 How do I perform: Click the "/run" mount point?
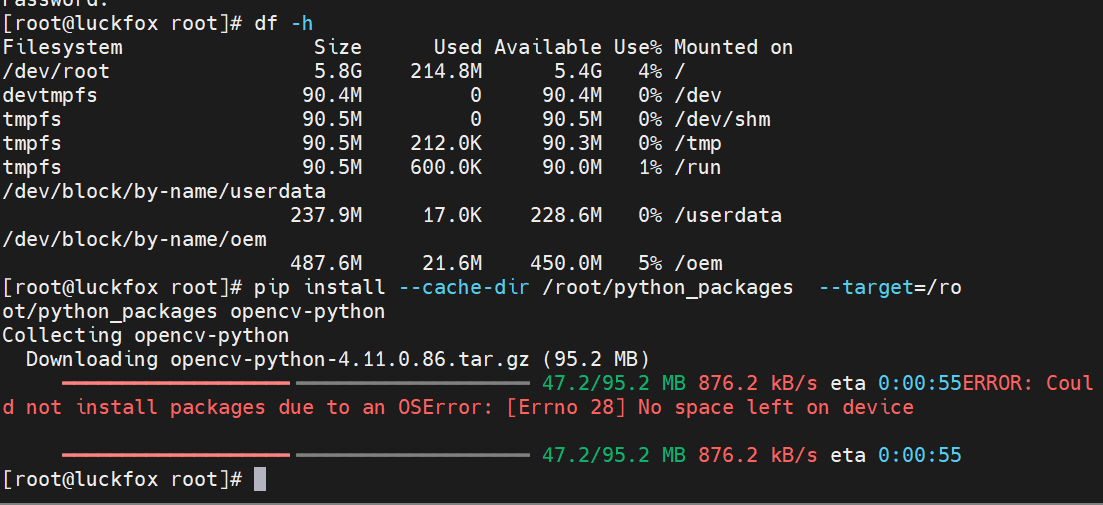point(698,167)
